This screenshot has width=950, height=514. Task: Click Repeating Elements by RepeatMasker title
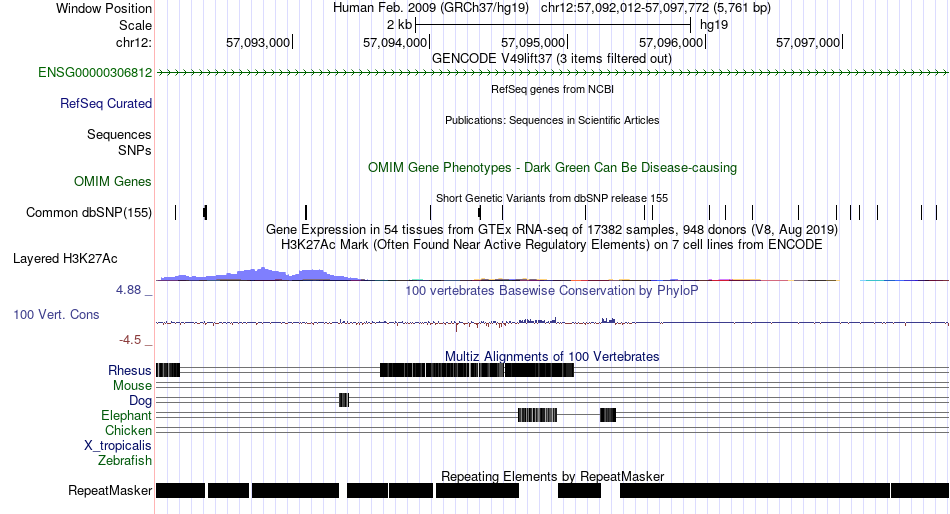tap(553, 476)
